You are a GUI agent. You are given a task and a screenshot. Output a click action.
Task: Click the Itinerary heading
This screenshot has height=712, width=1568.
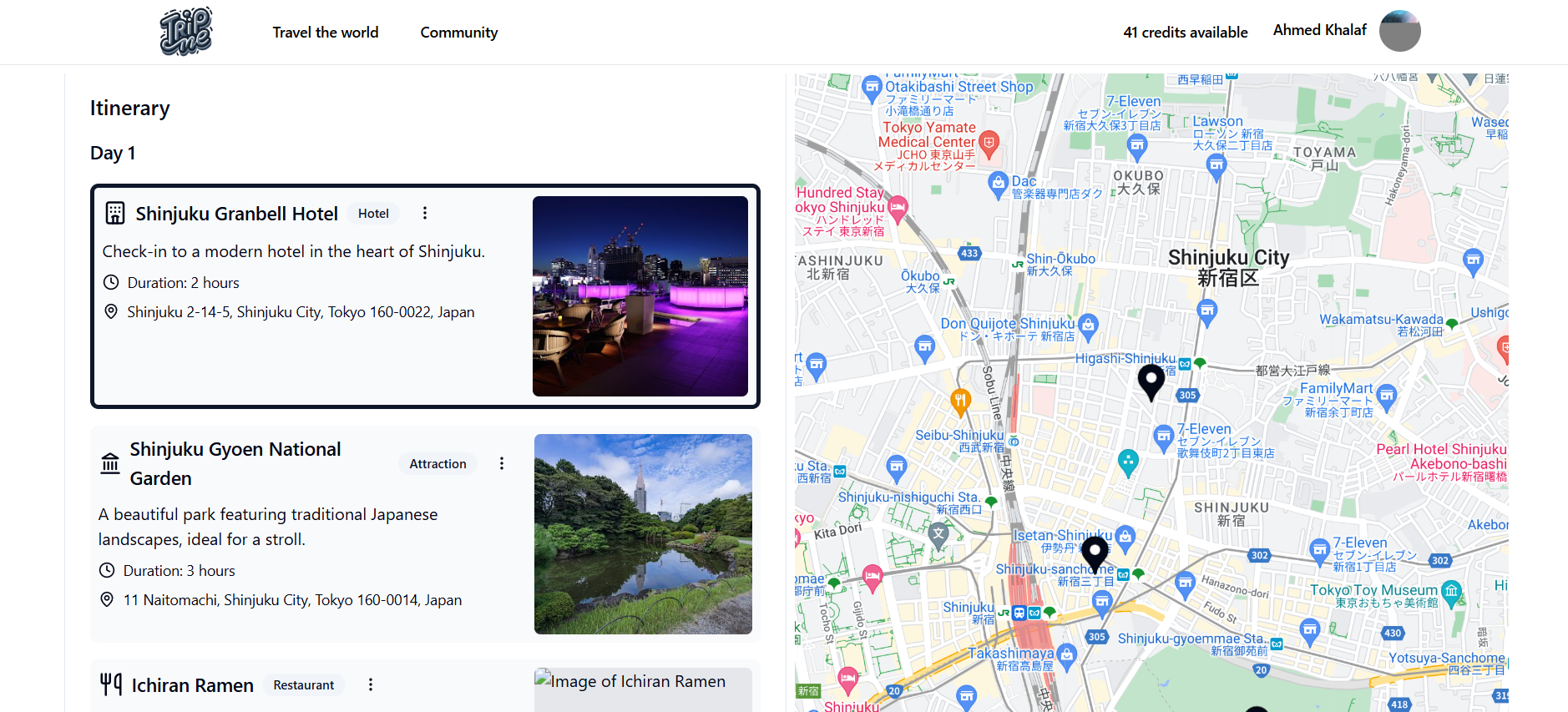pyautogui.click(x=129, y=109)
